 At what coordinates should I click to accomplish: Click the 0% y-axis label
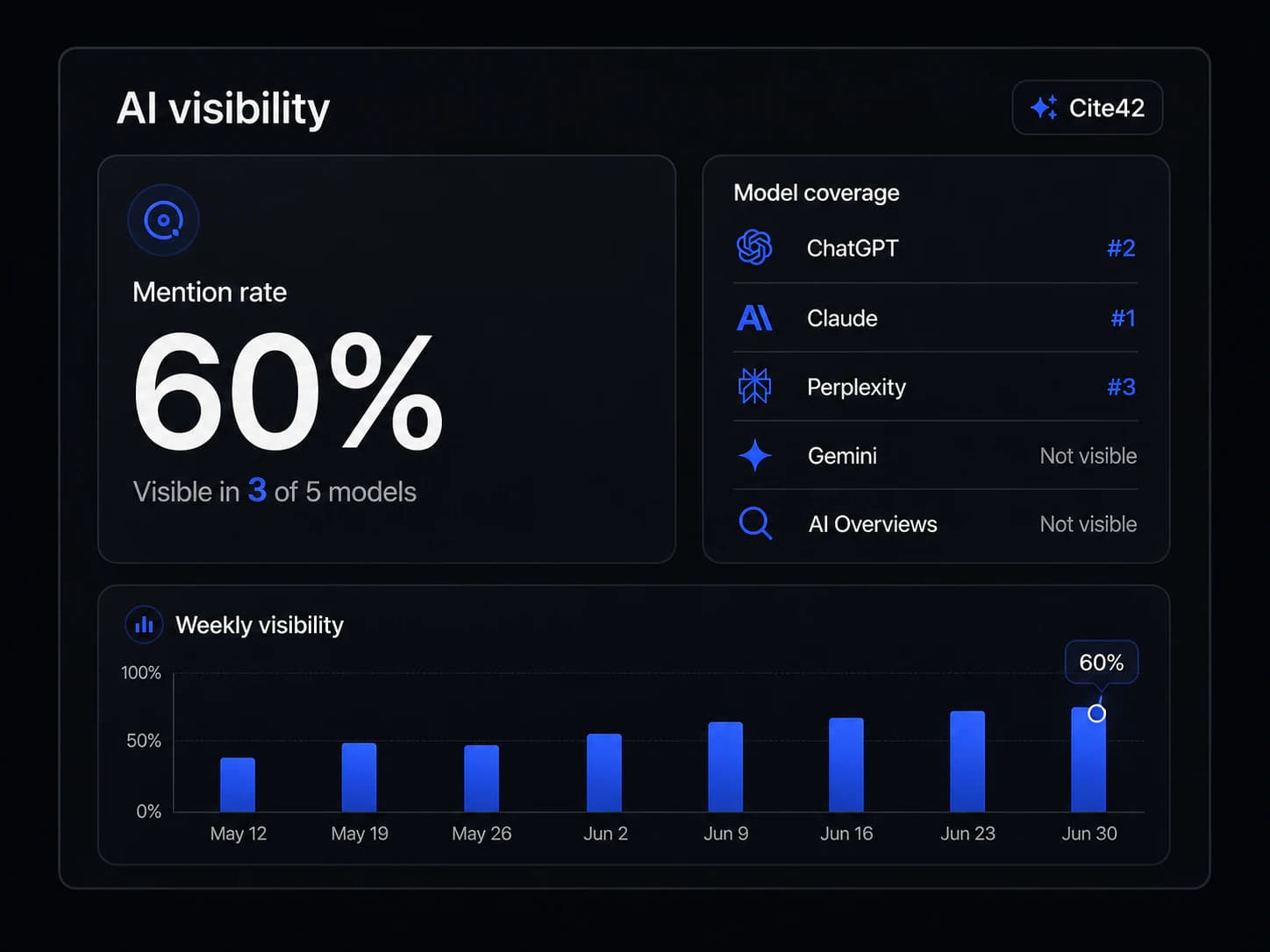tap(149, 812)
